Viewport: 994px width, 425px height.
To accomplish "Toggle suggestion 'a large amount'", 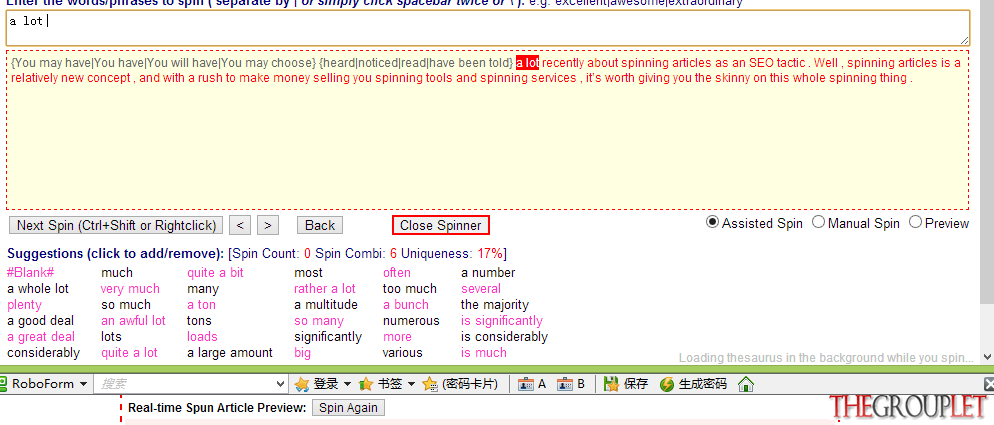I will coord(230,353).
